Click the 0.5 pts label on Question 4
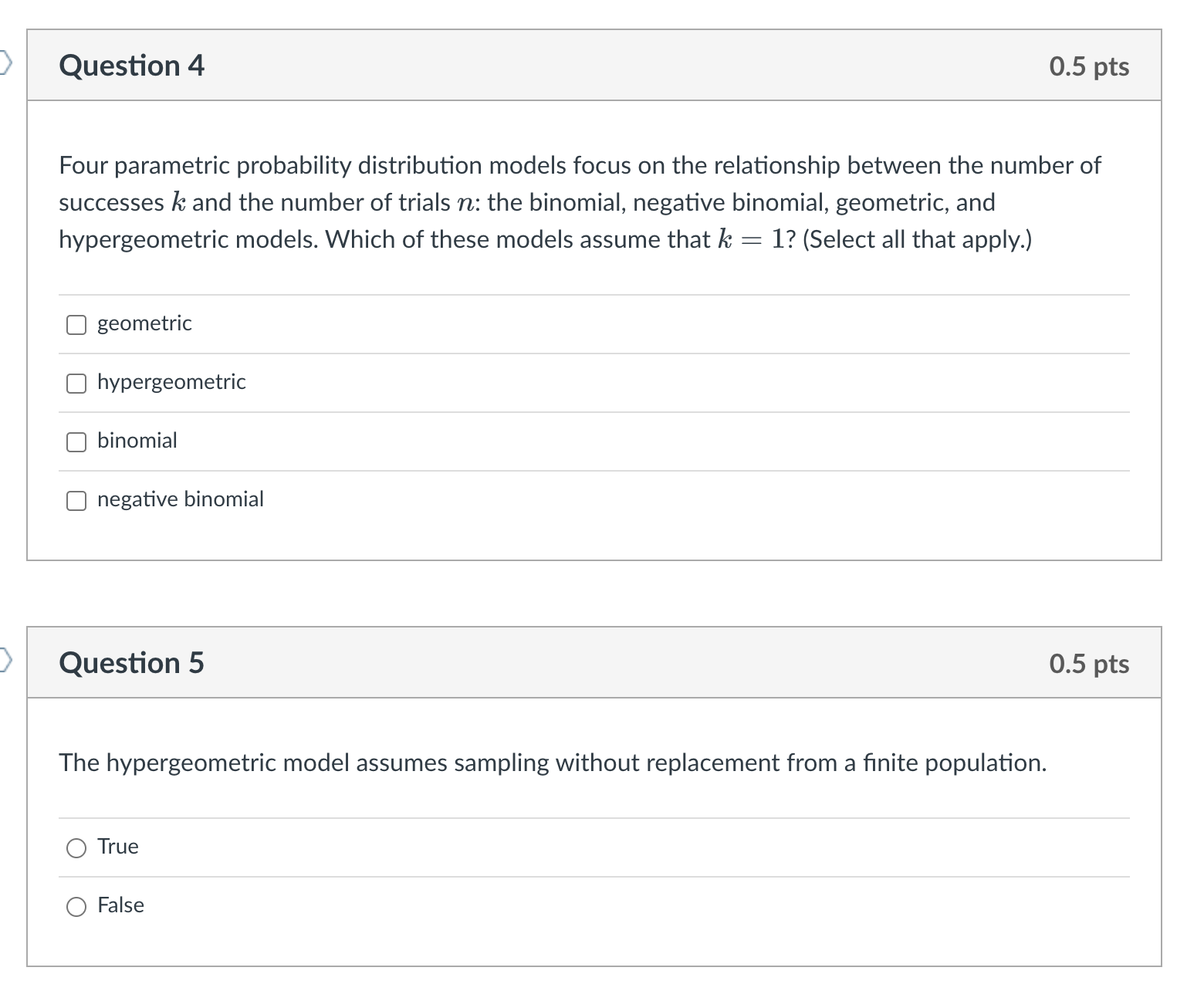Screen dimensions: 1204x1008 (x=1089, y=66)
